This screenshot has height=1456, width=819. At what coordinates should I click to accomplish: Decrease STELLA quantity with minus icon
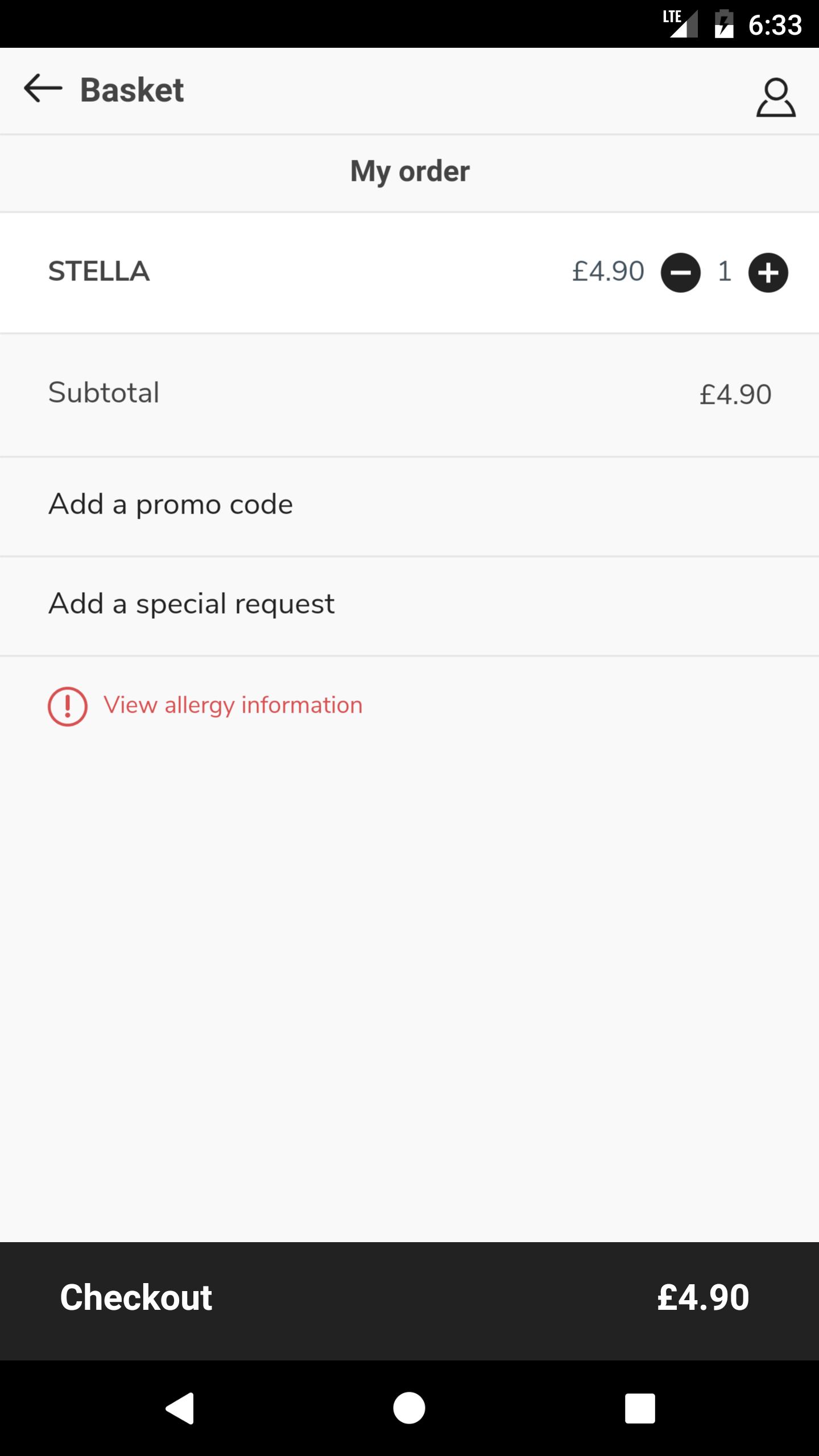680,272
